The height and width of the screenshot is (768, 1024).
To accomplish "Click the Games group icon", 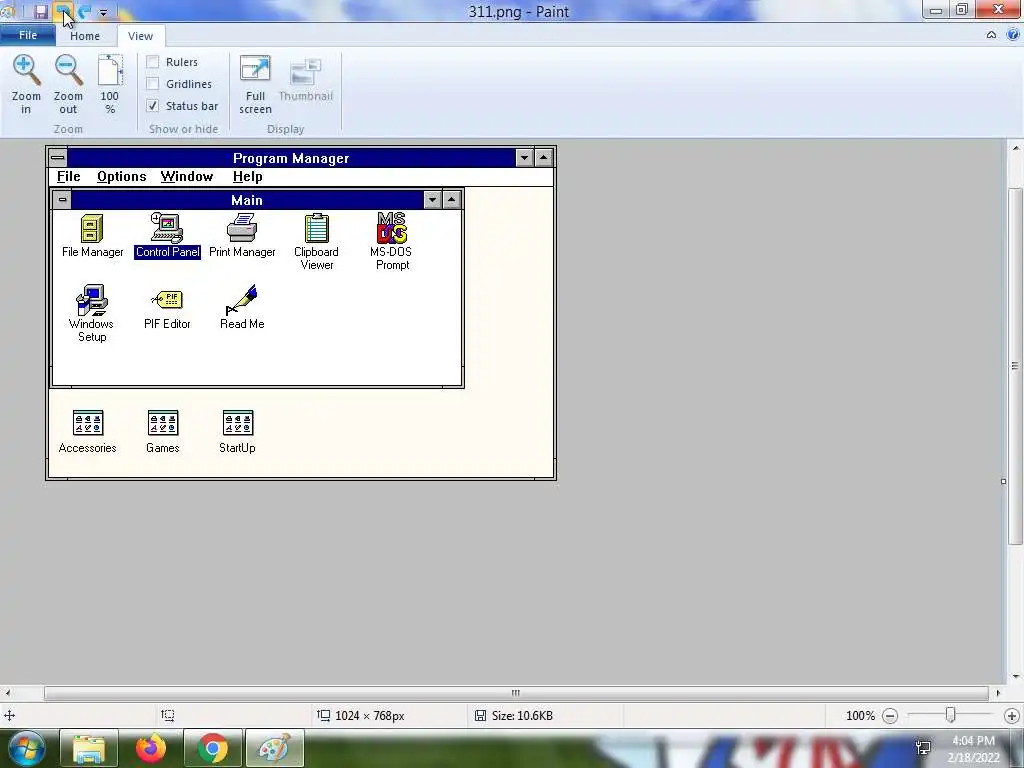I will click(163, 423).
